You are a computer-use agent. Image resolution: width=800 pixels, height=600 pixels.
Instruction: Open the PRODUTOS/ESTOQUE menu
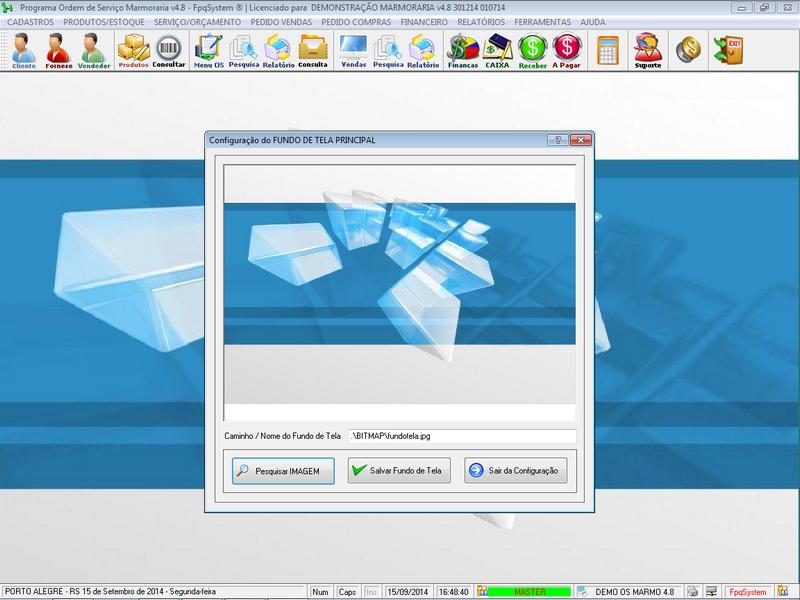tap(104, 22)
